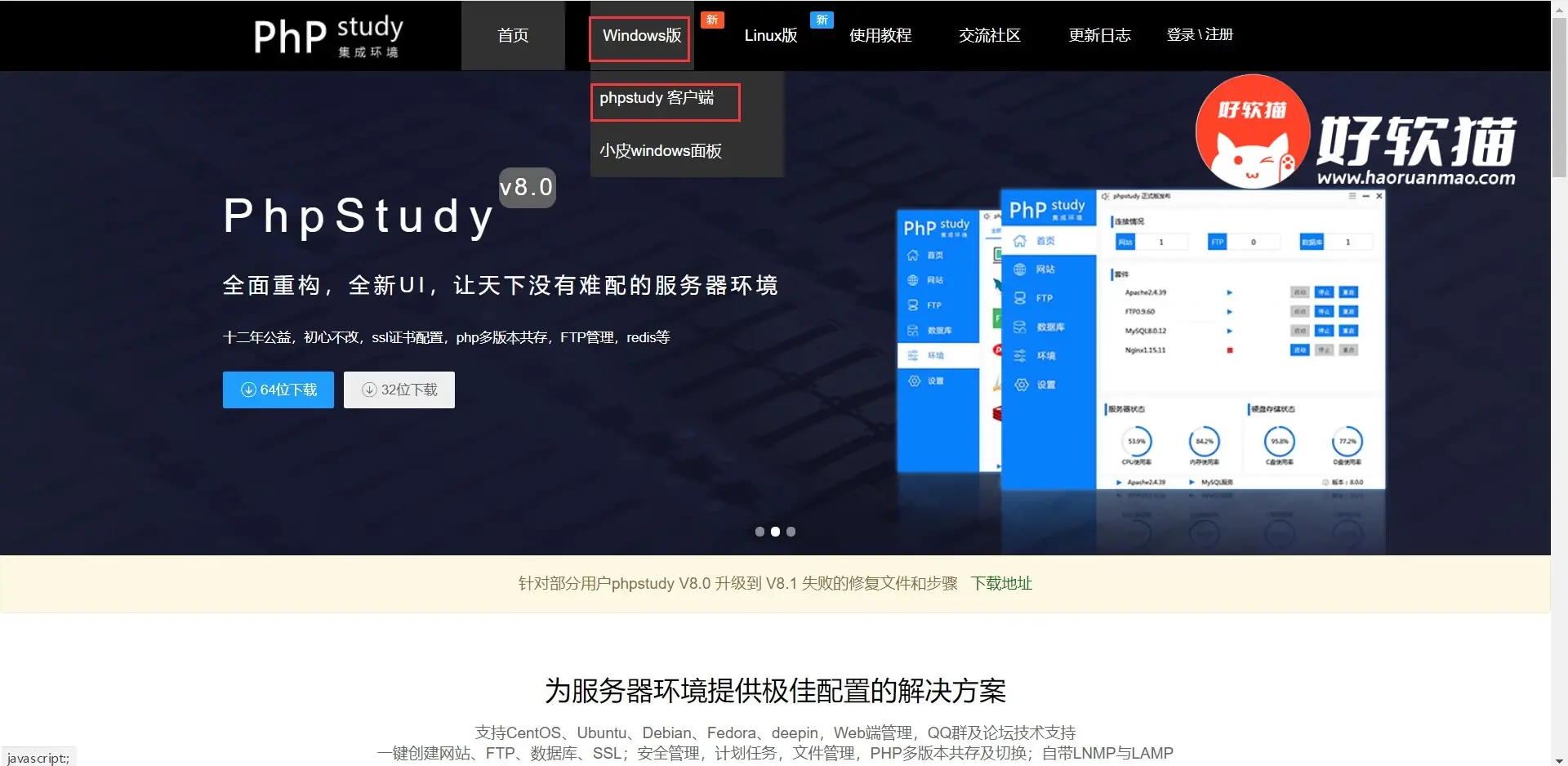Open 更新日志 page
Viewport: 1568px width, 766px height.
coord(1099,35)
